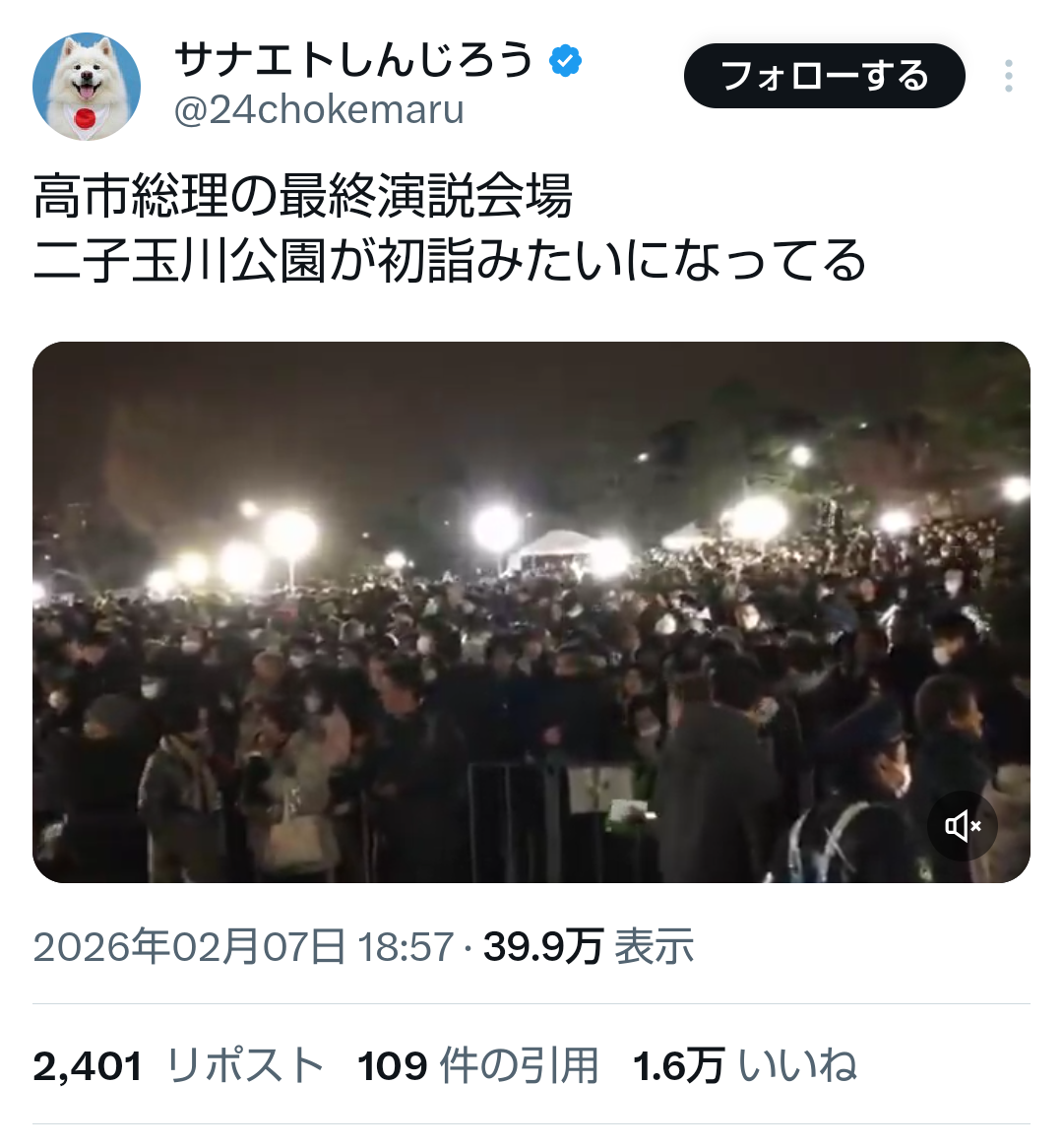Click the 表示 label beside view count
1063x1148 pixels.
(x=654, y=947)
